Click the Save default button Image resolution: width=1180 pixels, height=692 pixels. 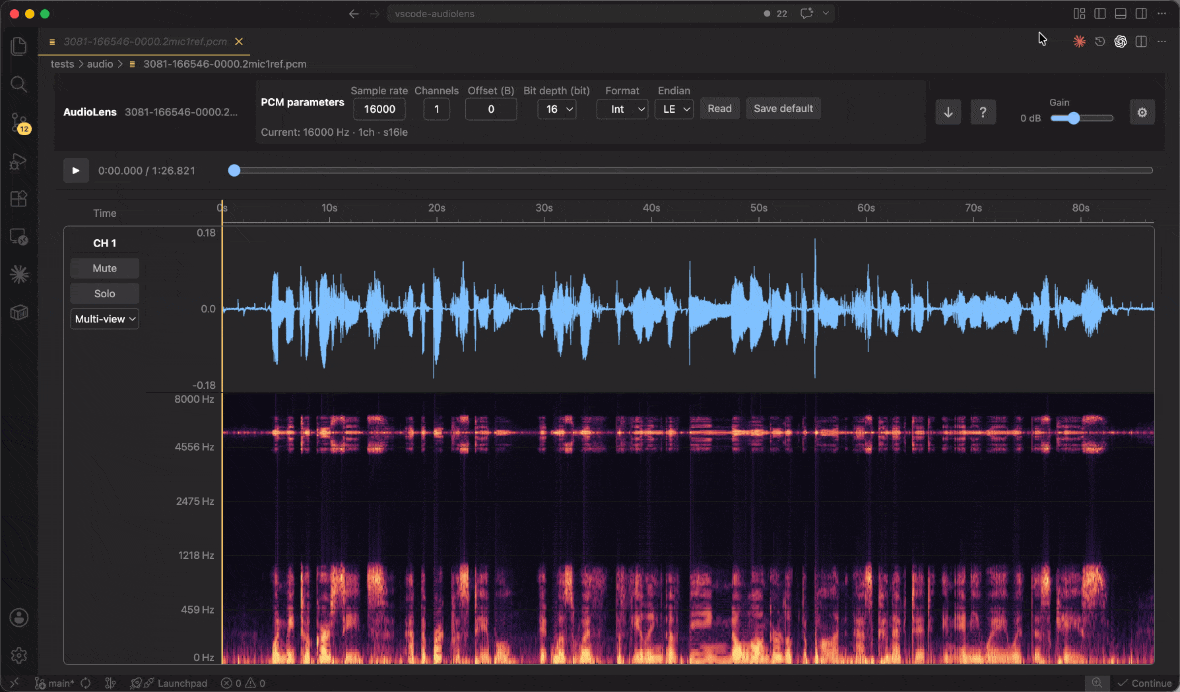(x=783, y=108)
